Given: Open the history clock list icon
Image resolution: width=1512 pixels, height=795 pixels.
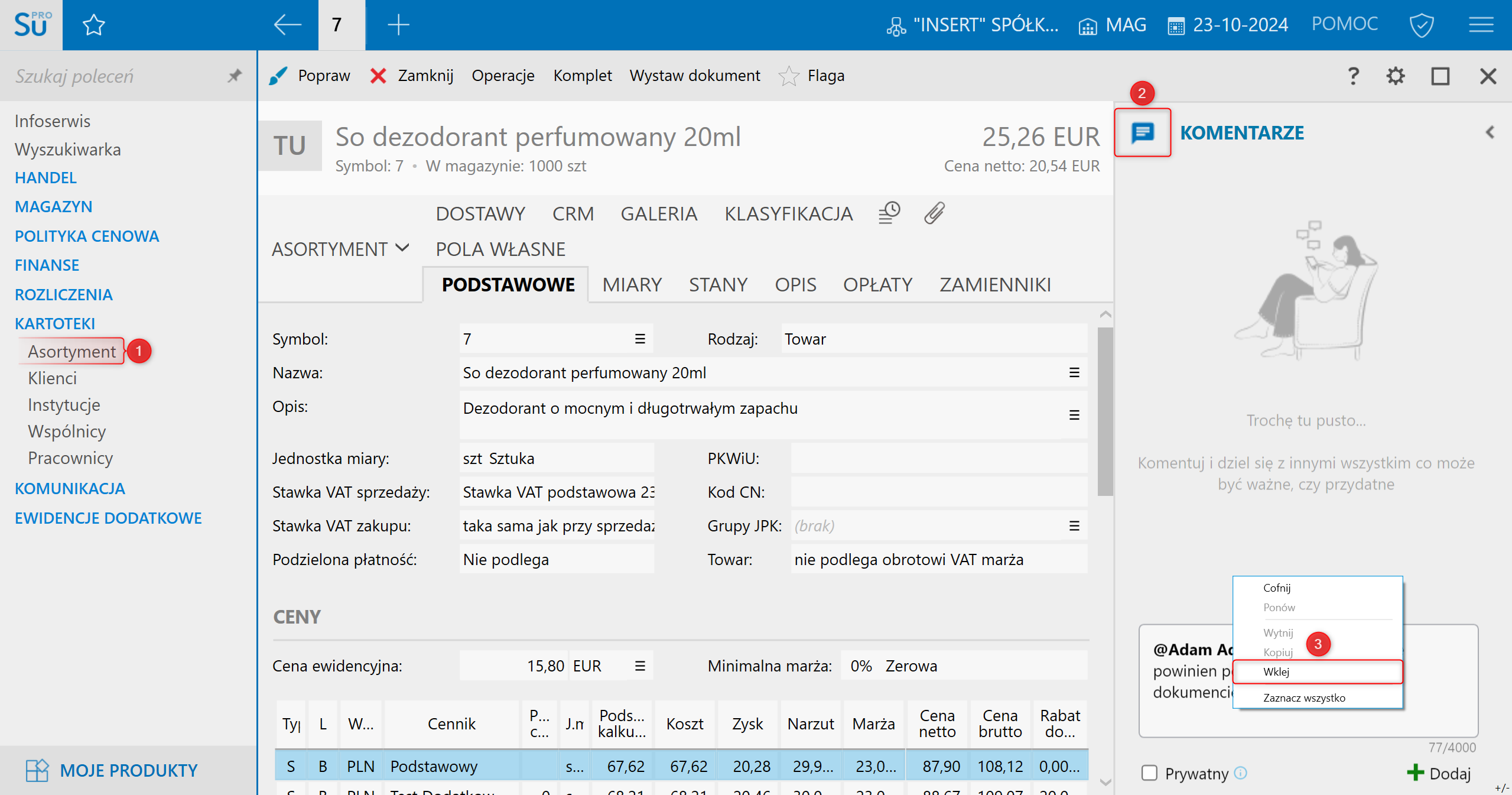Looking at the screenshot, I should point(889,213).
